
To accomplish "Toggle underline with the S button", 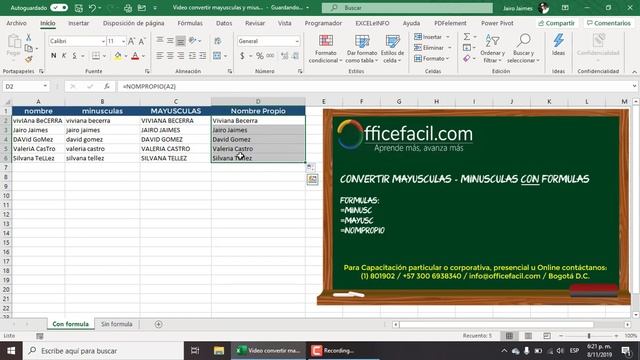I will pyautogui.click(x=74, y=56).
